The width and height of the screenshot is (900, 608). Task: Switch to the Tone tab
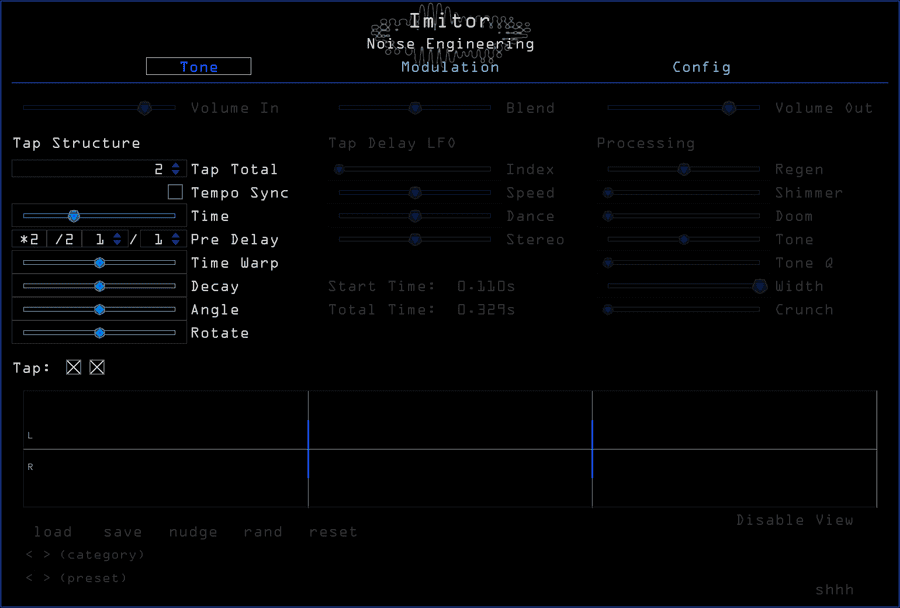(x=199, y=67)
